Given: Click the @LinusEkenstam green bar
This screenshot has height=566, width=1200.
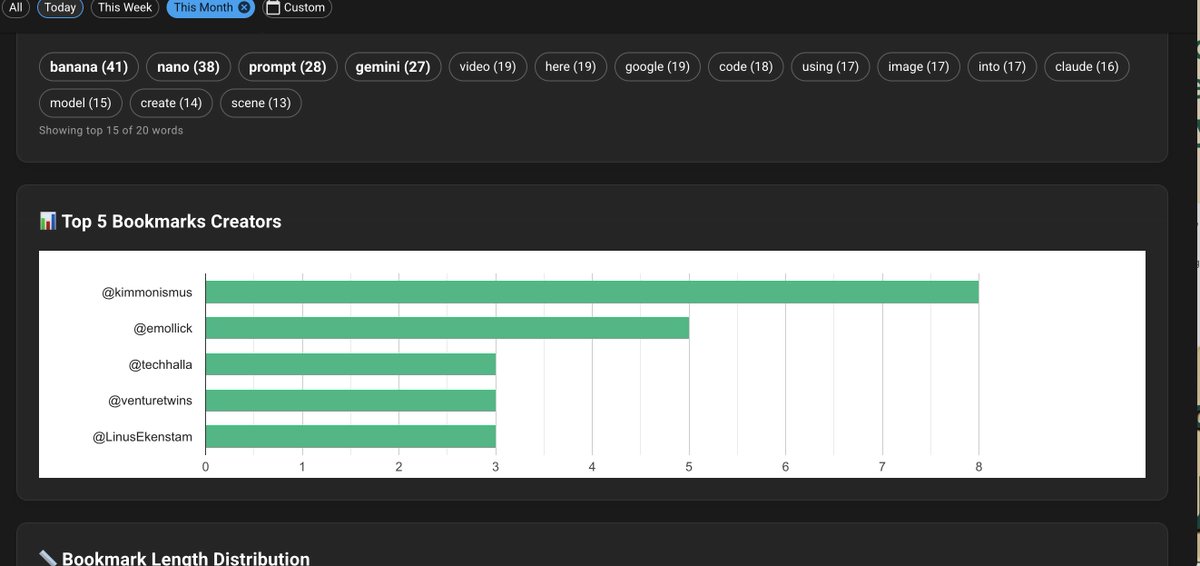Looking at the screenshot, I should point(350,437).
